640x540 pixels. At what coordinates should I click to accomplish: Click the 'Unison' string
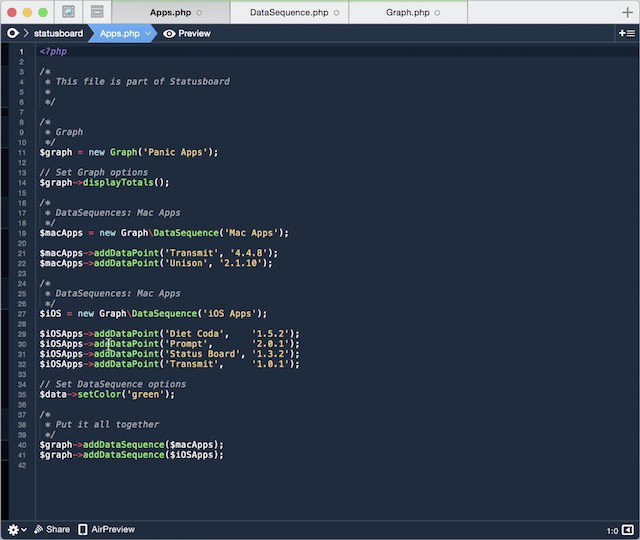(186, 263)
